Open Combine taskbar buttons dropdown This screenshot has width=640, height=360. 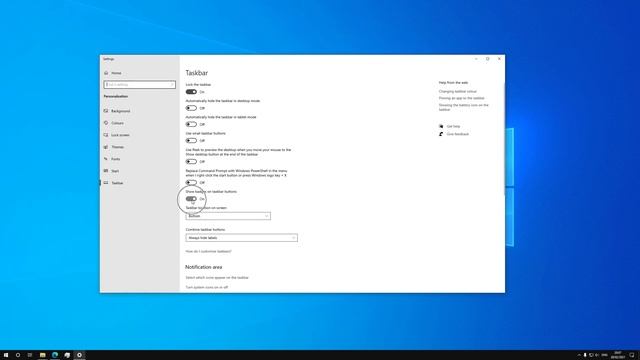(241, 238)
